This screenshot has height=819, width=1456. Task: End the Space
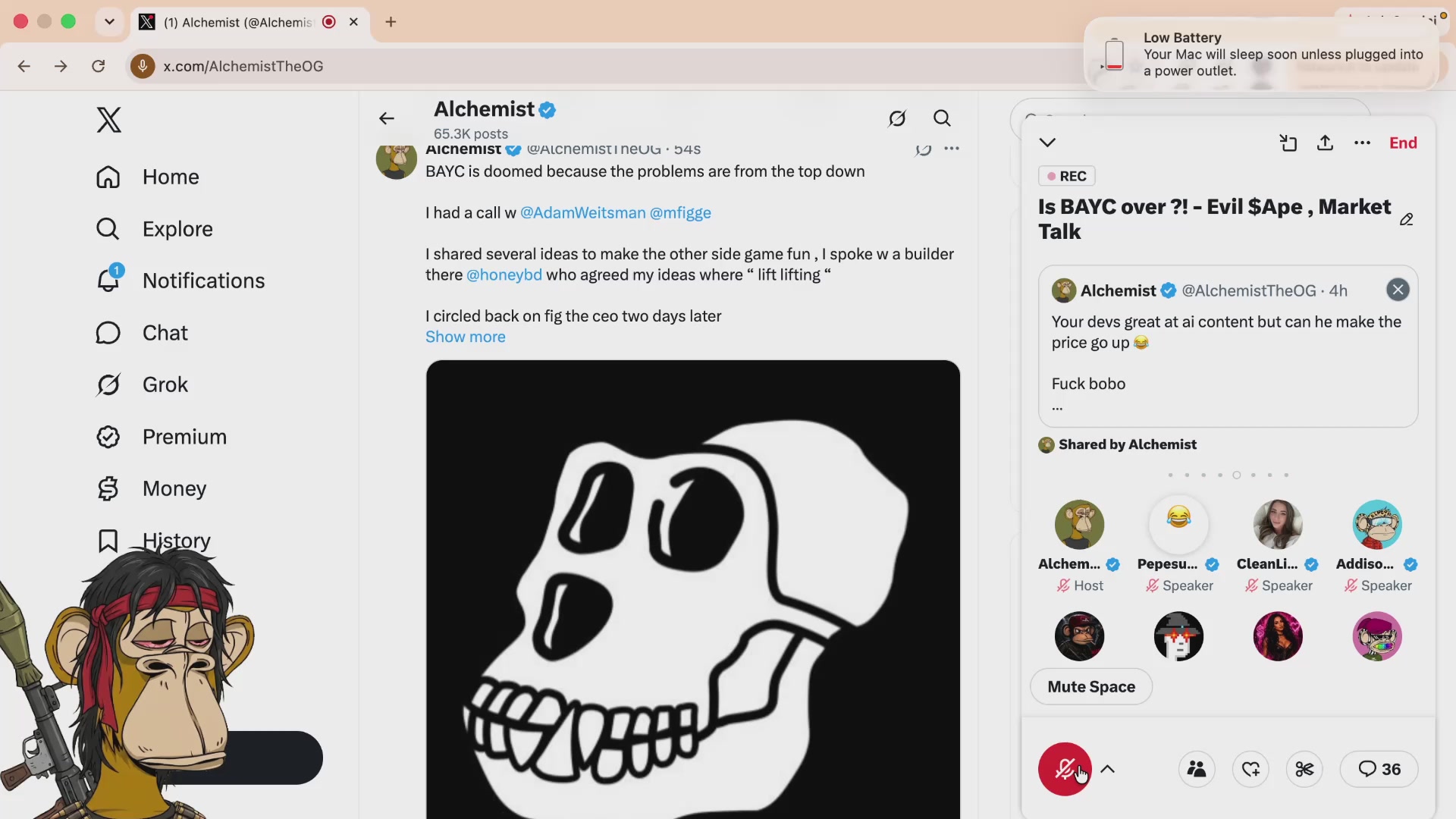[x=1403, y=143]
